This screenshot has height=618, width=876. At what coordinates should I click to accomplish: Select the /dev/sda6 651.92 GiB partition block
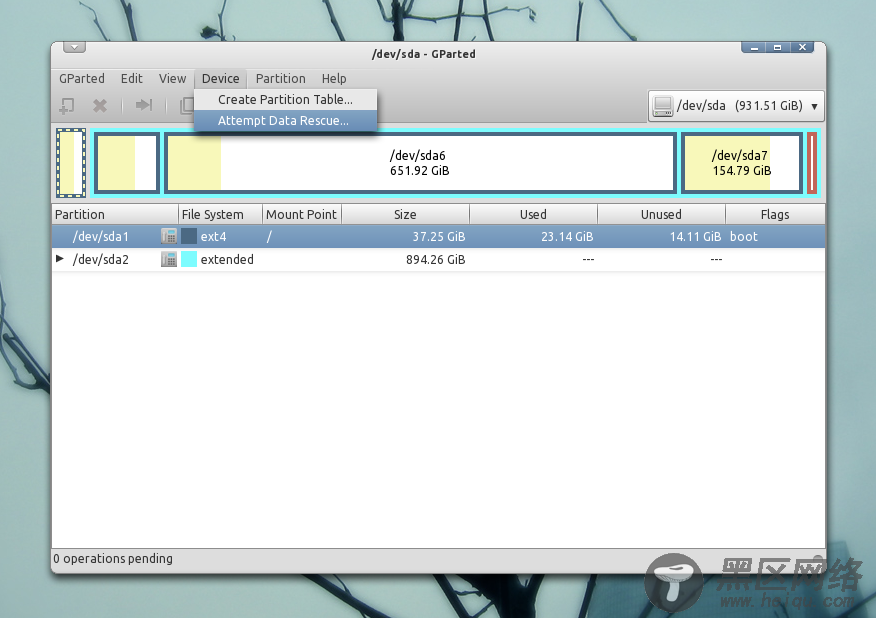(x=420, y=163)
